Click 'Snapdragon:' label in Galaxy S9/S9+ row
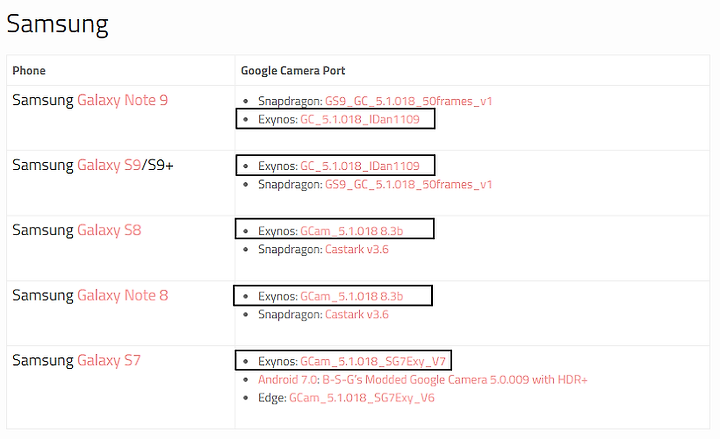The width and height of the screenshot is (720, 439). (290, 185)
